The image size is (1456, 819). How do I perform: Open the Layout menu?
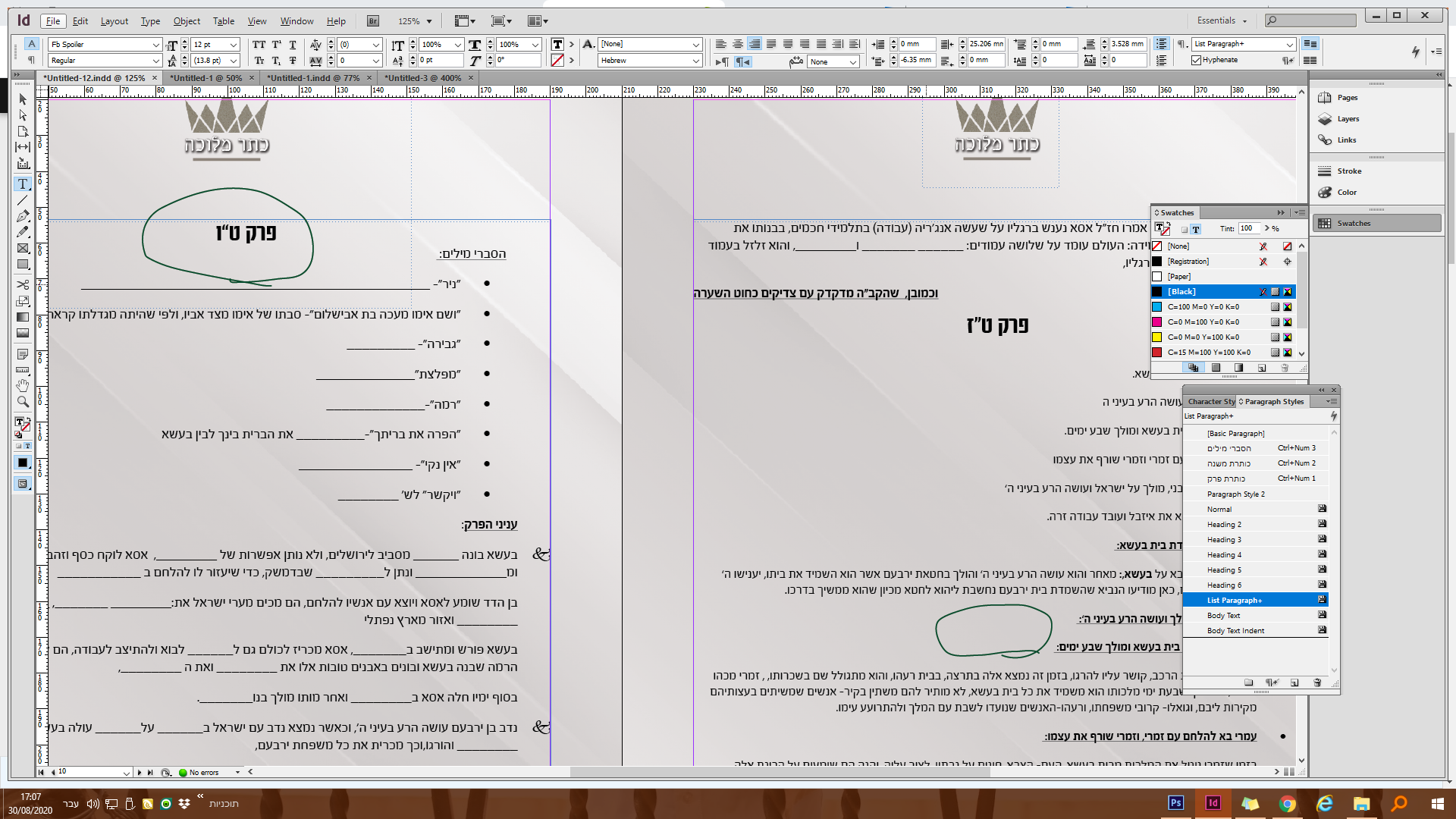click(x=114, y=21)
